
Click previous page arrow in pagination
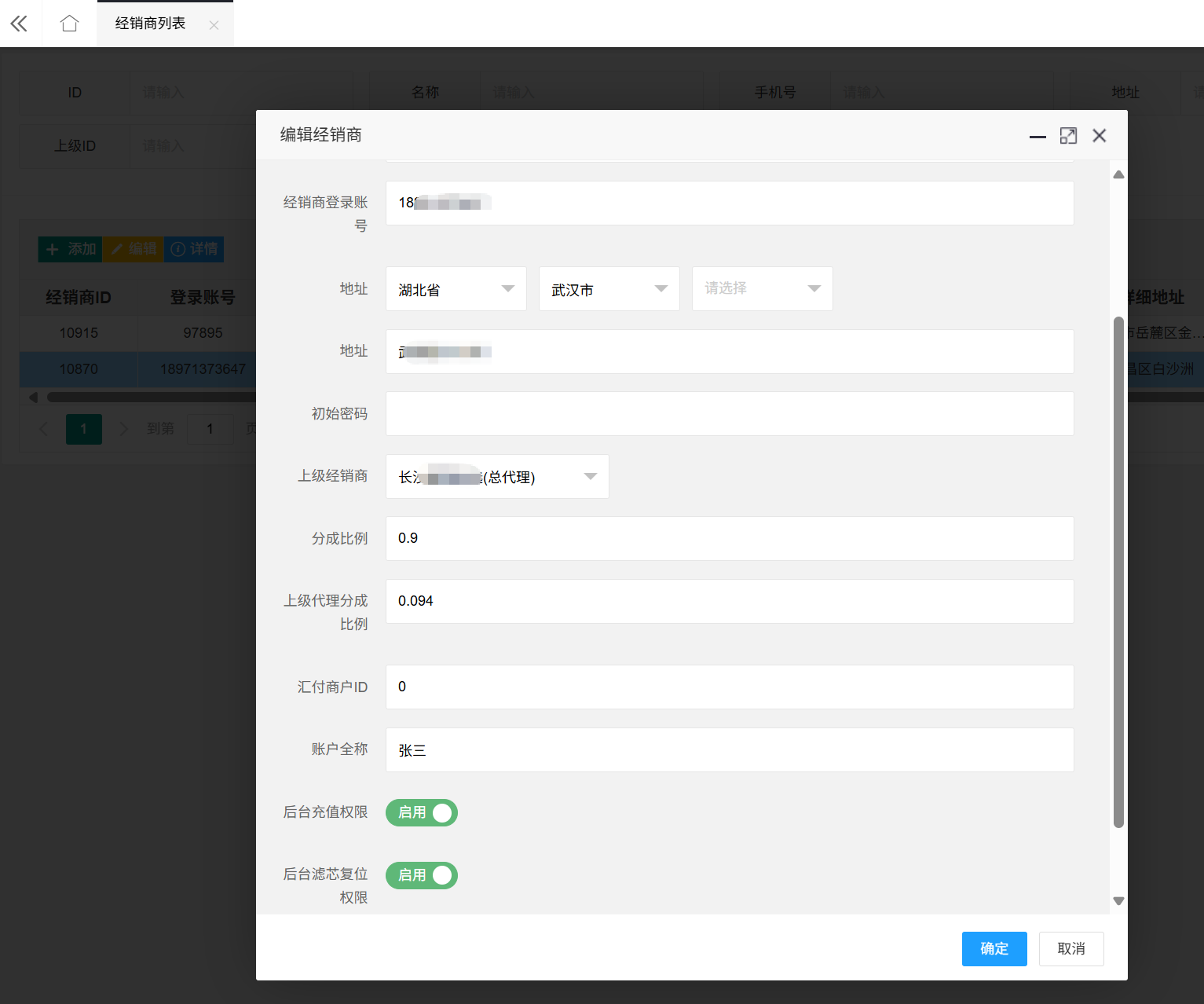point(44,429)
